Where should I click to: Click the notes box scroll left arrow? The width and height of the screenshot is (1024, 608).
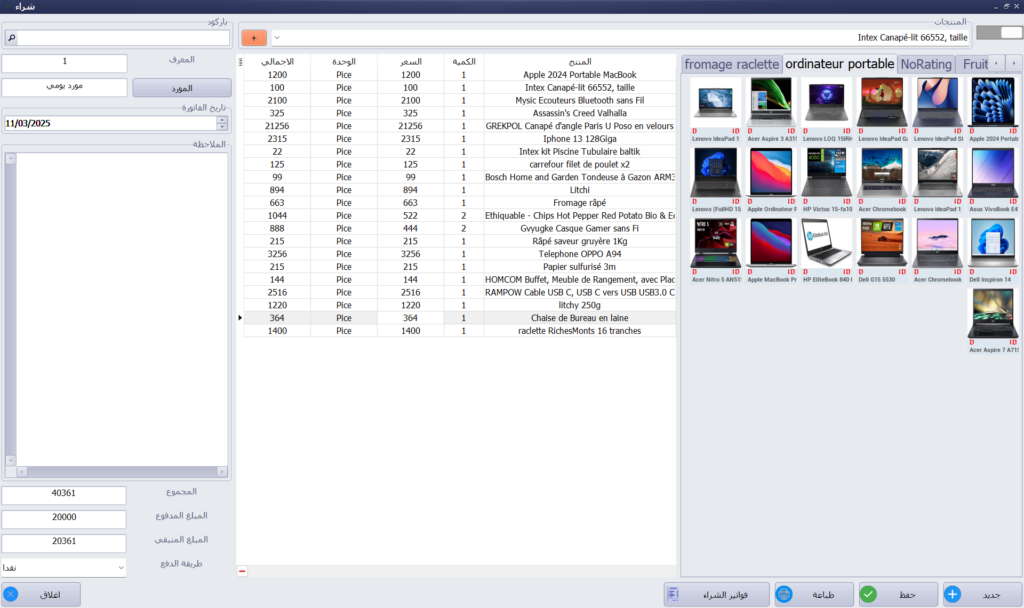click(x=22, y=471)
